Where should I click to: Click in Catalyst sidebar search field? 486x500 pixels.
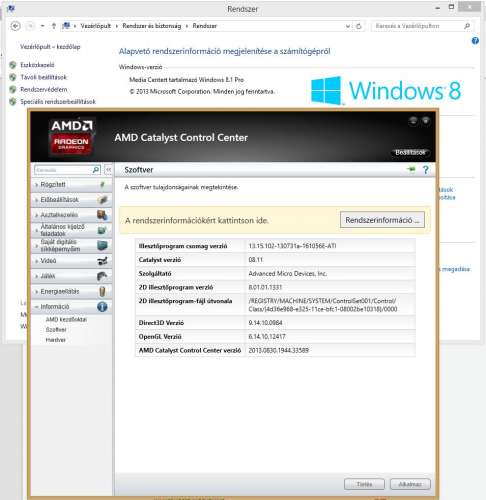[63, 170]
